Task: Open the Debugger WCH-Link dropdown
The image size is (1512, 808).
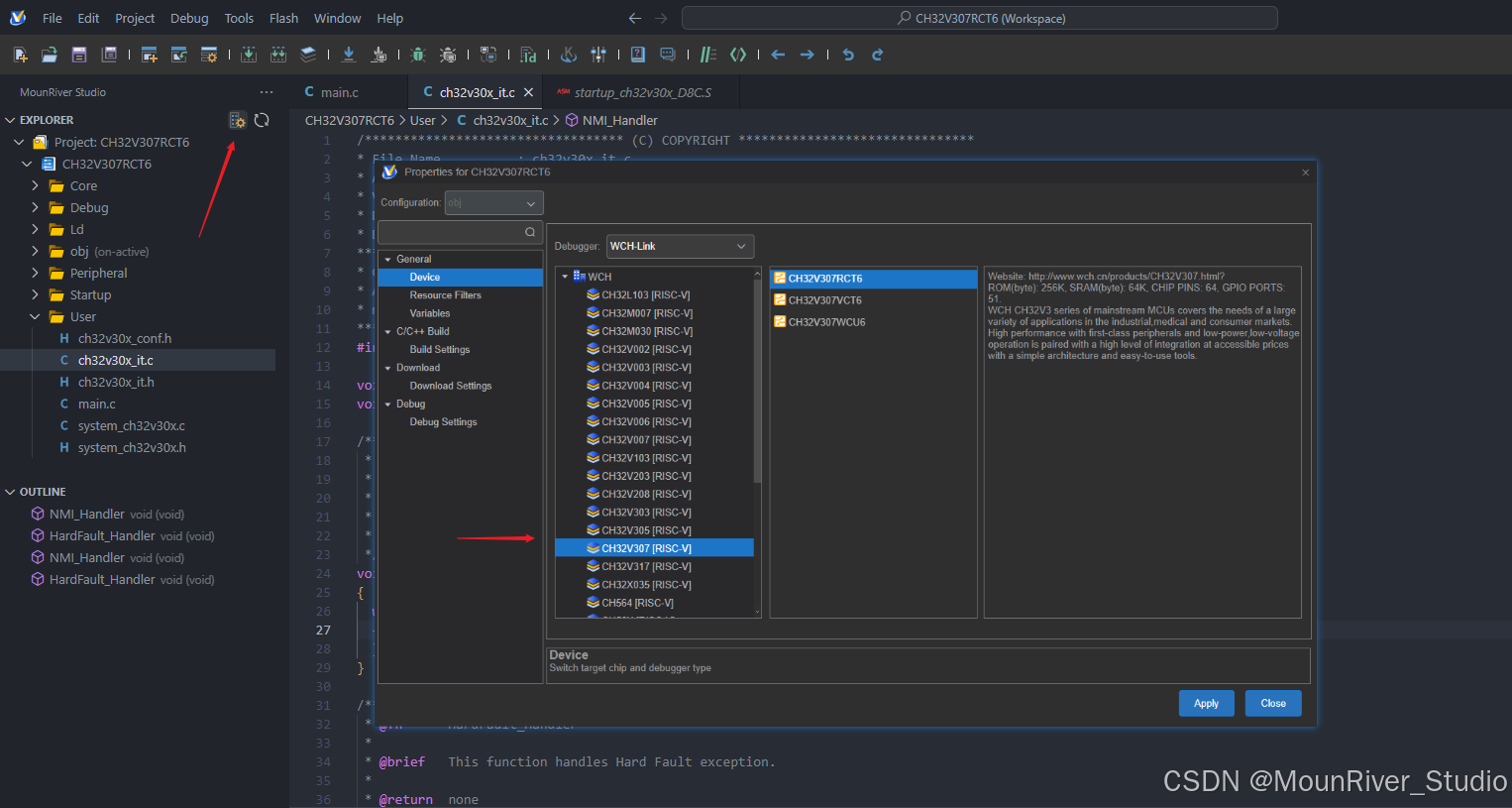Action: pyautogui.click(x=680, y=246)
